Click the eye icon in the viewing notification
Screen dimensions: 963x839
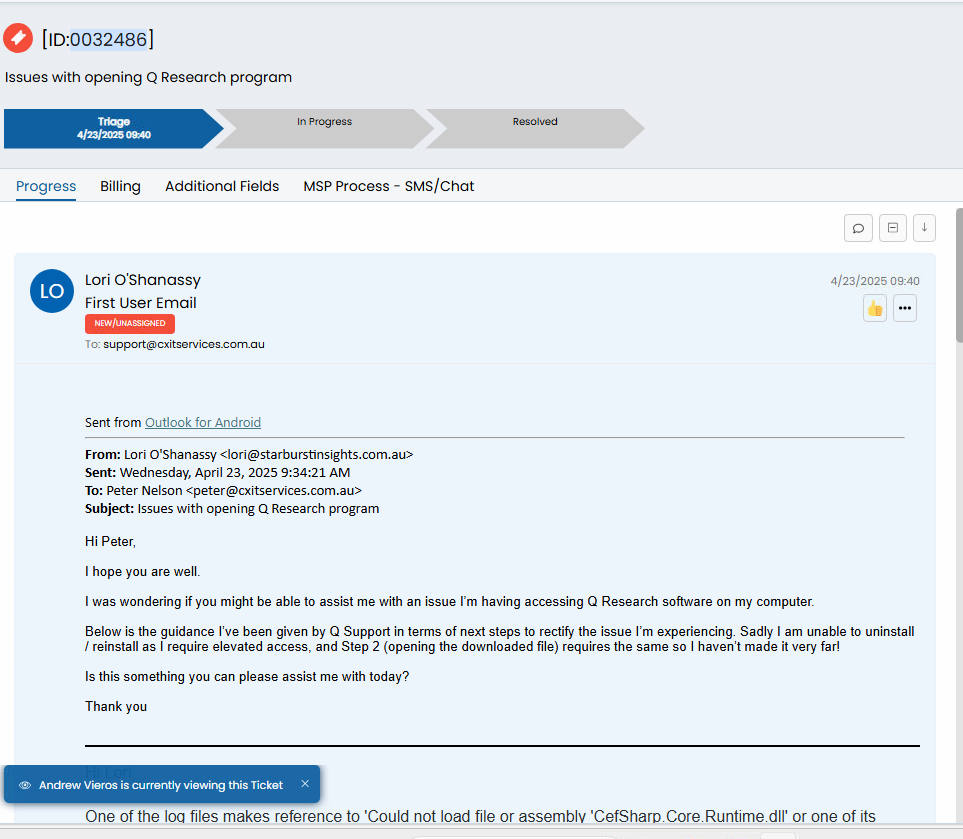25,785
